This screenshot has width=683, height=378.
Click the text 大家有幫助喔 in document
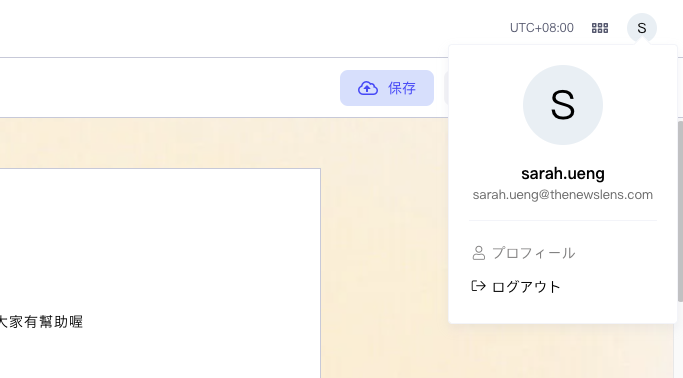(41, 322)
